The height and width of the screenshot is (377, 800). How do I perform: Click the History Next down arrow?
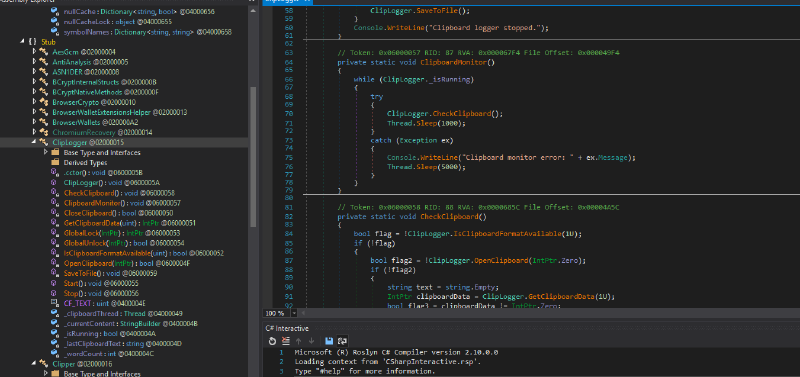coord(311,341)
